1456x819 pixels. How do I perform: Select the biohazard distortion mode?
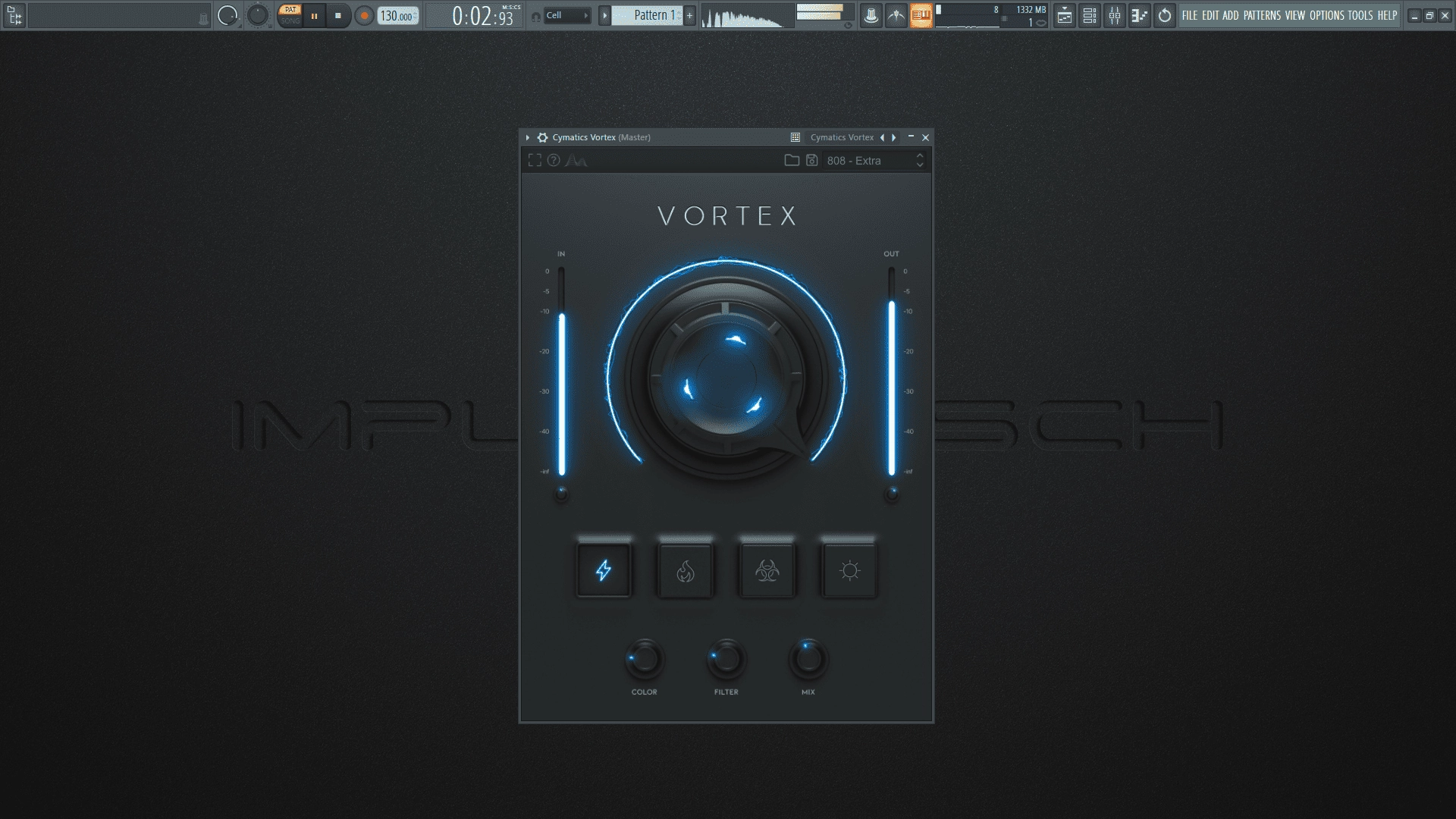767,570
